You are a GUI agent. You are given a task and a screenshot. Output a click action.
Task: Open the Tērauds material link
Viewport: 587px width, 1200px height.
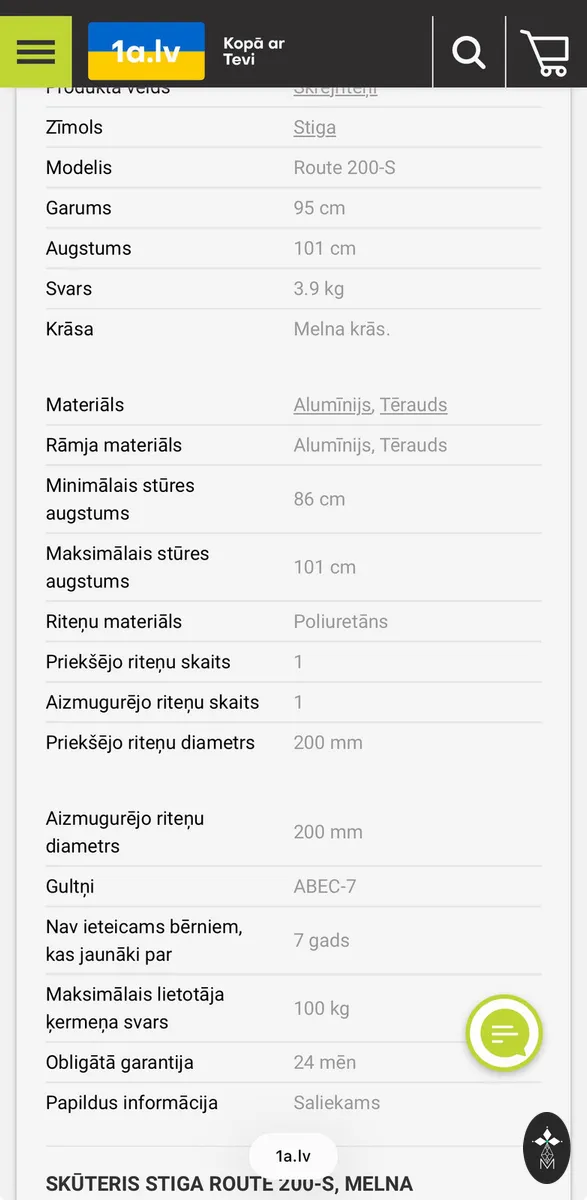[x=413, y=405]
